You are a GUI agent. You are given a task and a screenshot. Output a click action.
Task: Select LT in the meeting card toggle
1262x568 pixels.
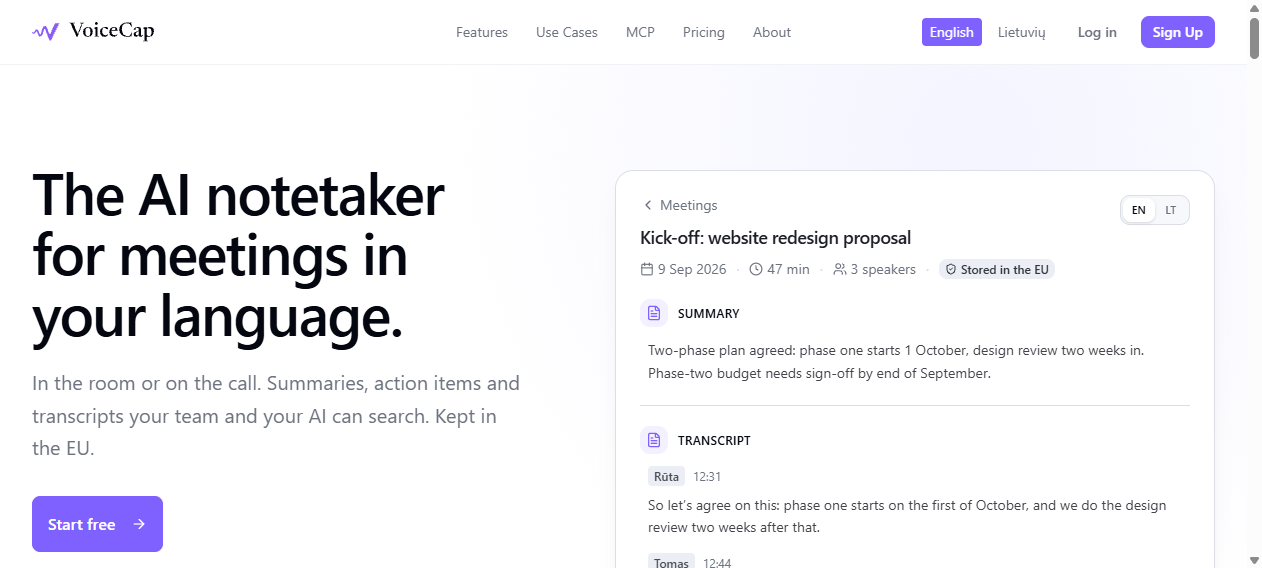[1171, 210]
